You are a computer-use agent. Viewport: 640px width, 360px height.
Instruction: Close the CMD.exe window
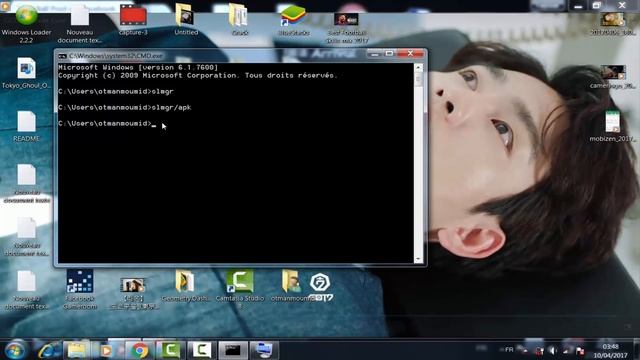(410, 54)
